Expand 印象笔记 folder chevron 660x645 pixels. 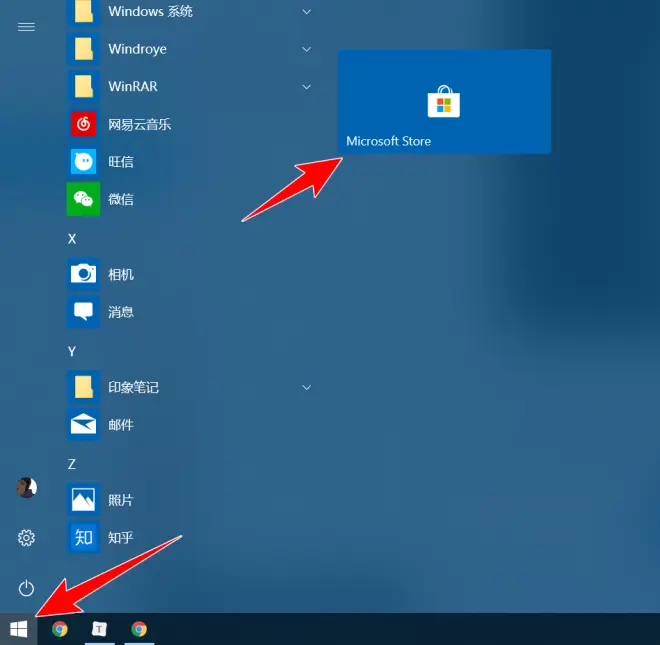click(x=307, y=387)
